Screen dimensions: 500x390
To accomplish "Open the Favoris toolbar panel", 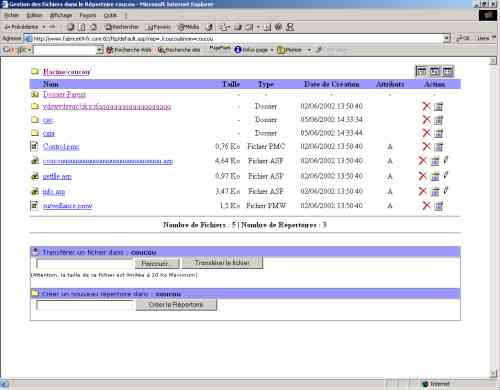I will point(159,27).
